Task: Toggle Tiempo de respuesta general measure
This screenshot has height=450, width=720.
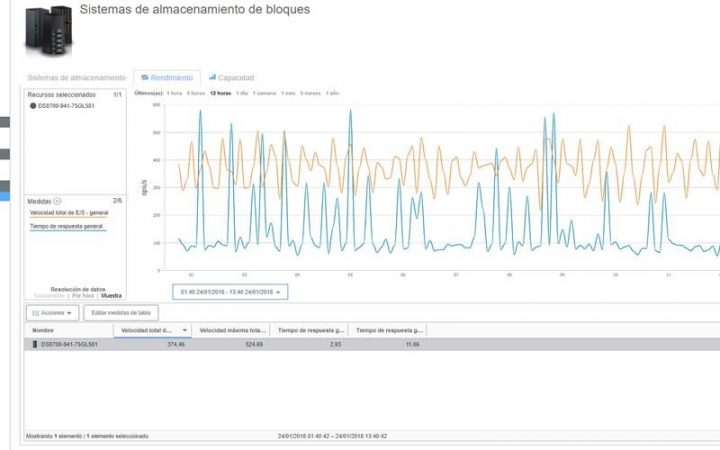Action: click(67, 226)
